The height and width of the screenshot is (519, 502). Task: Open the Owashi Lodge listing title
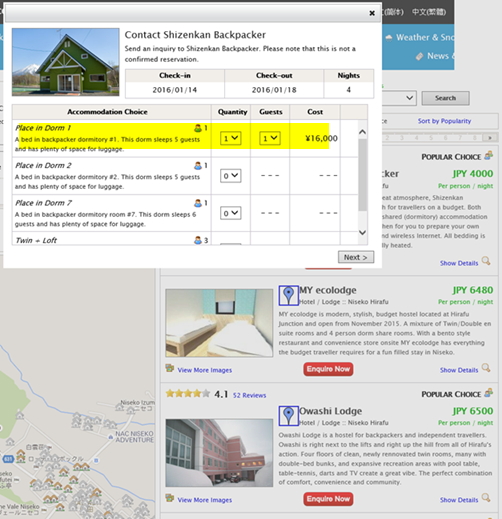(330, 411)
